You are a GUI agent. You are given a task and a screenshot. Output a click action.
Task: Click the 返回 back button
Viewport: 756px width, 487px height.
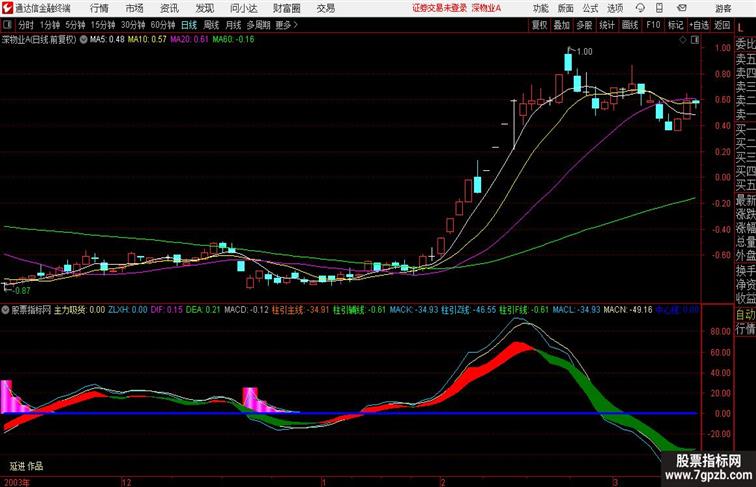(722, 25)
